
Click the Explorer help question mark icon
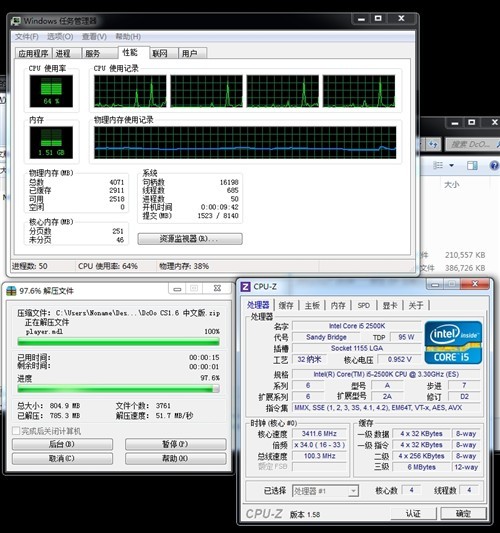click(494, 165)
